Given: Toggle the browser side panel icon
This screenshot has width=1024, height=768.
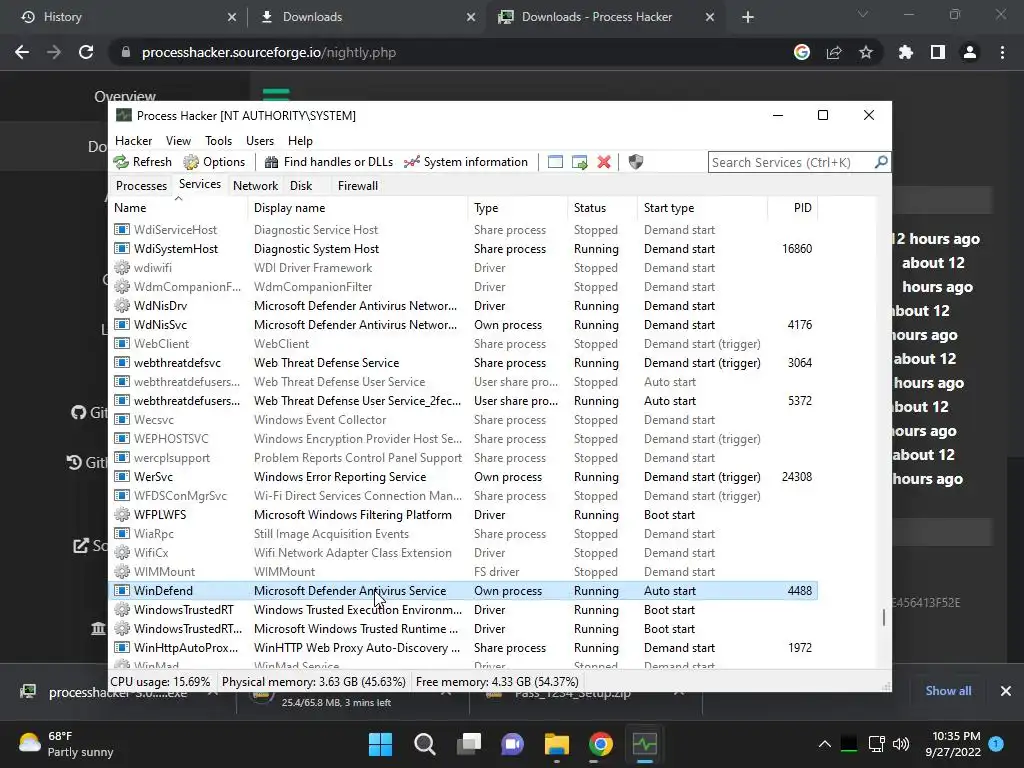Looking at the screenshot, I should pyautogui.click(x=938, y=52).
